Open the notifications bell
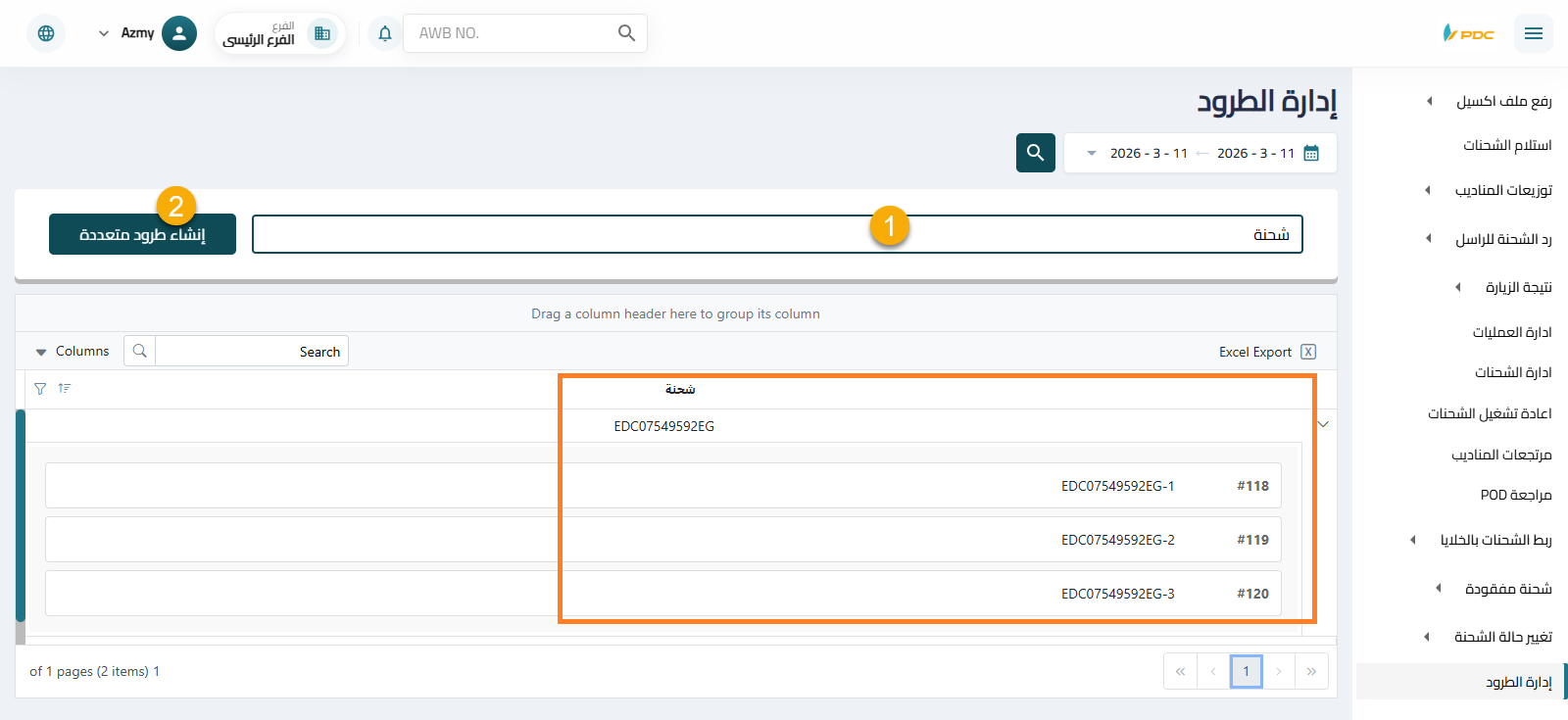Image resolution: width=1568 pixels, height=720 pixels. pyautogui.click(x=385, y=33)
